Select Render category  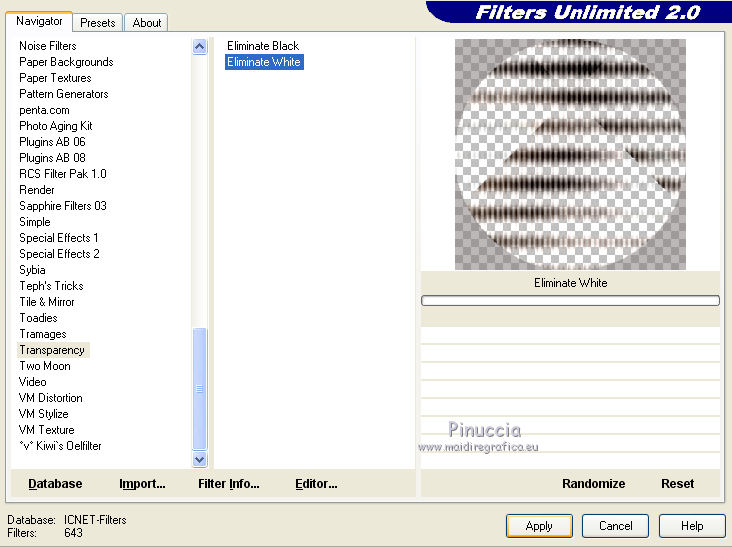coord(36,190)
